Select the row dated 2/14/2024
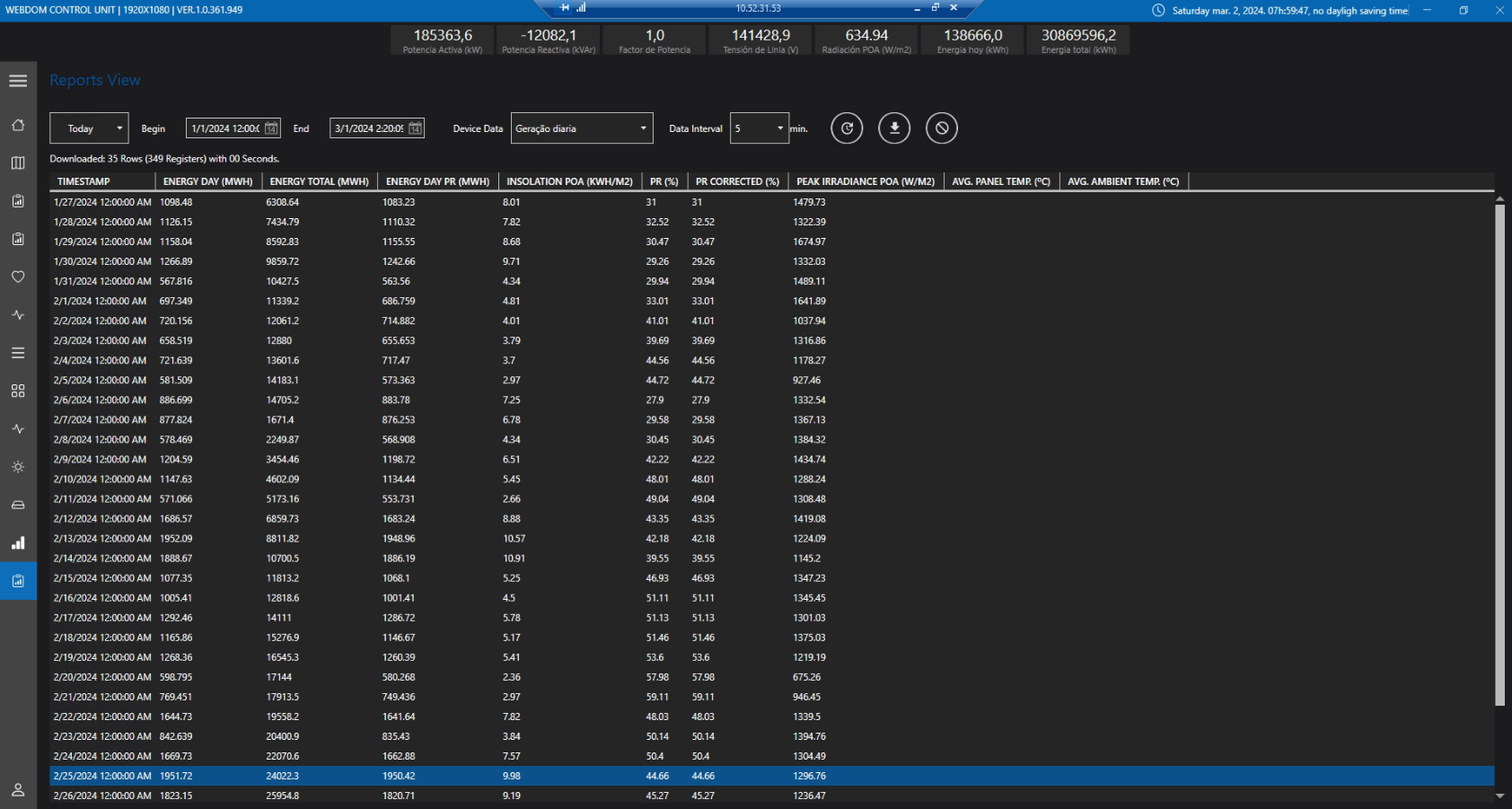Viewport: 1512px width, 809px height. click(x=772, y=558)
